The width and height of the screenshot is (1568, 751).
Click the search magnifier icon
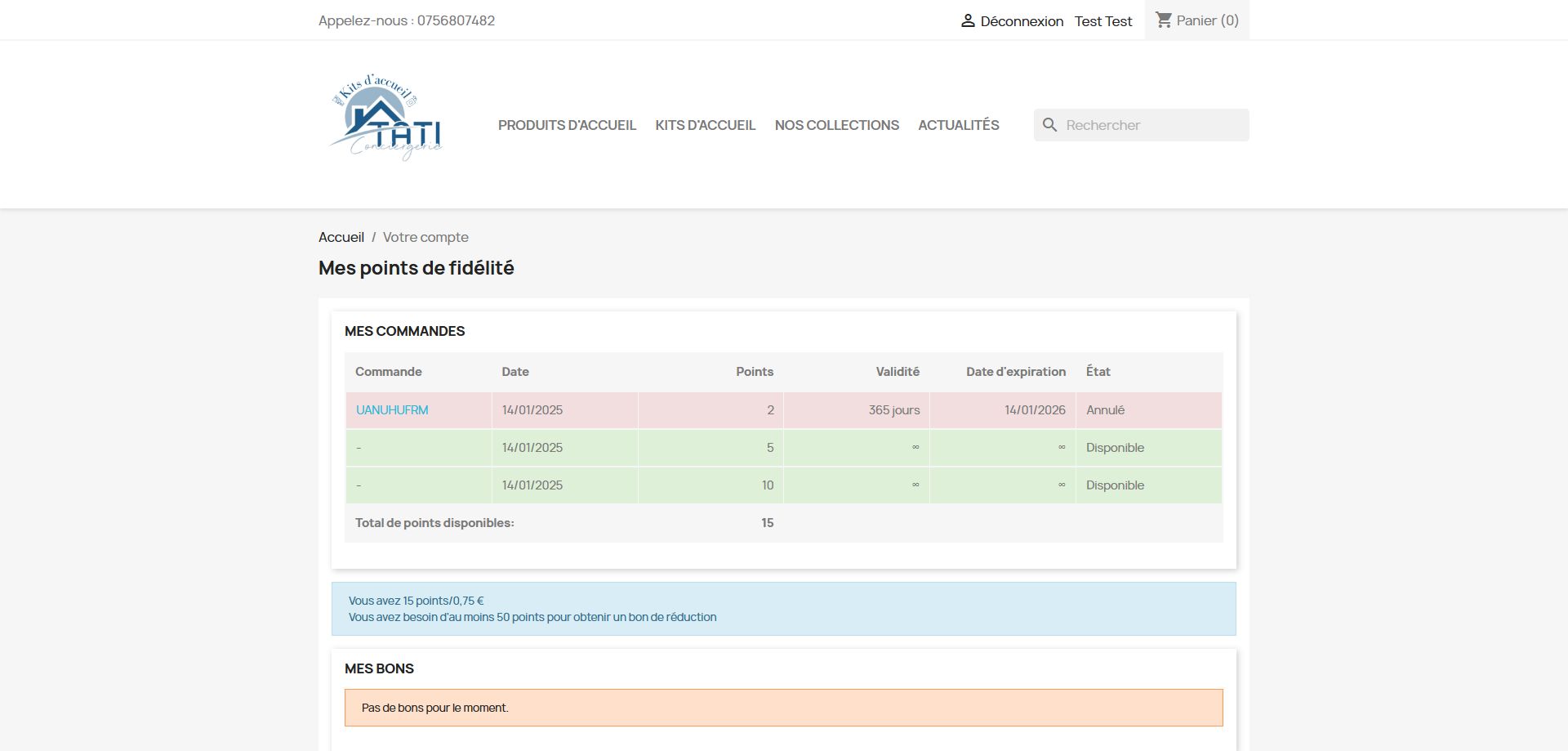pyautogui.click(x=1049, y=125)
